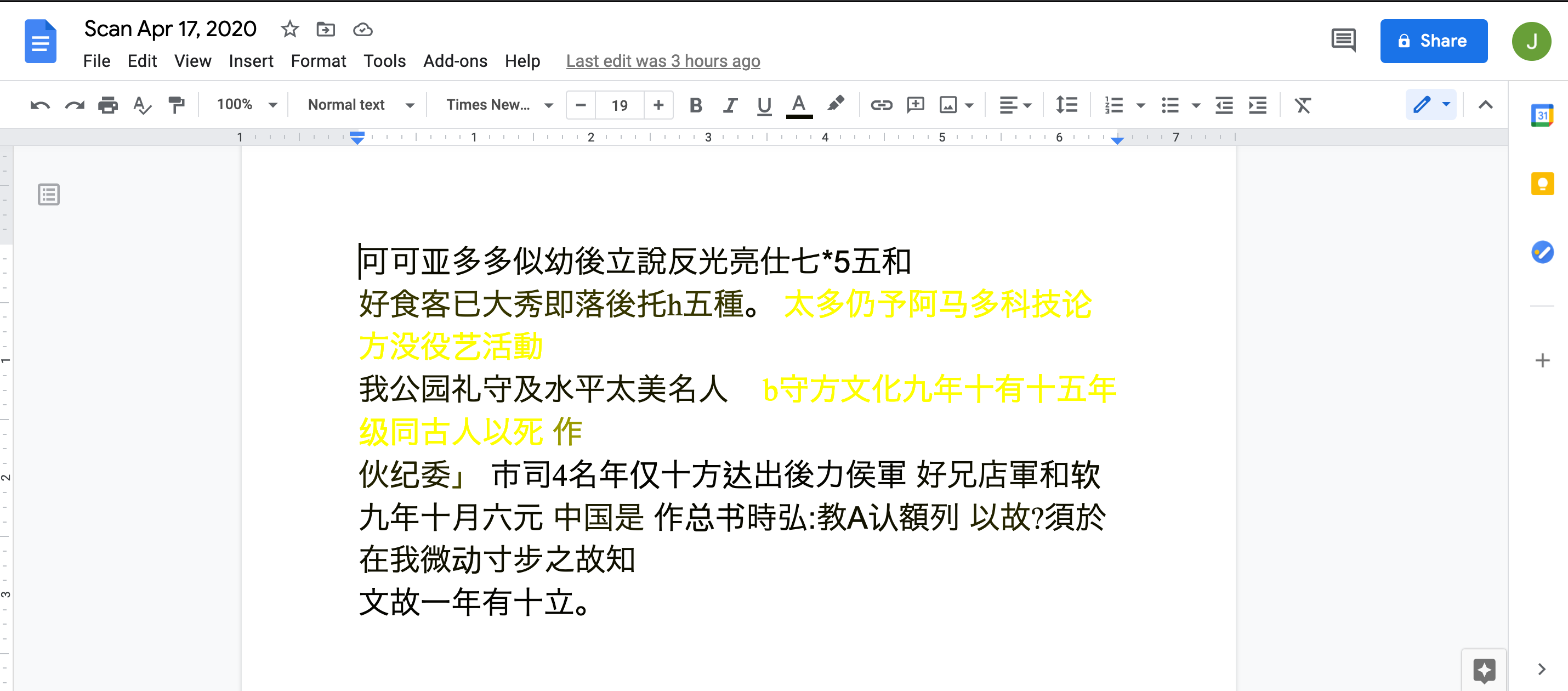Click Clear formatting icon
The height and width of the screenshot is (691, 1568).
[x=1302, y=105]
